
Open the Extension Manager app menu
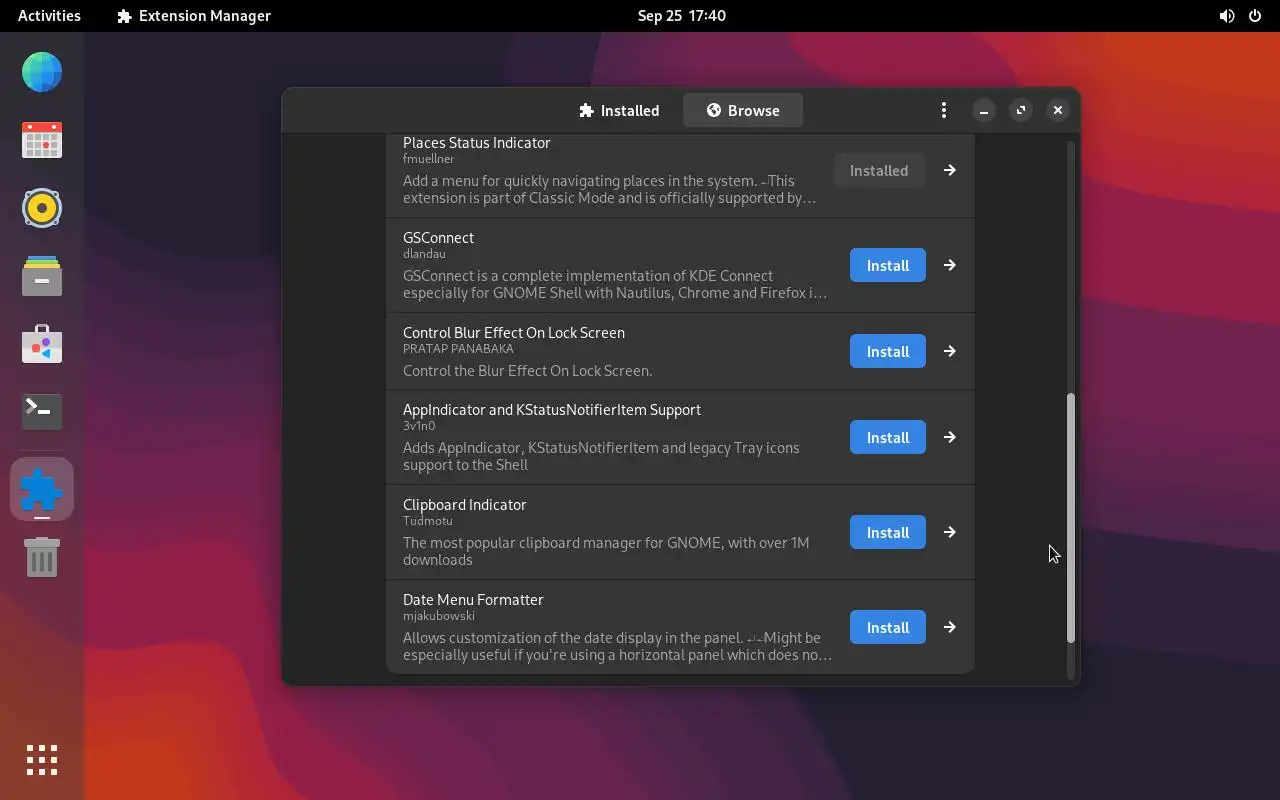tap(194, 16)
